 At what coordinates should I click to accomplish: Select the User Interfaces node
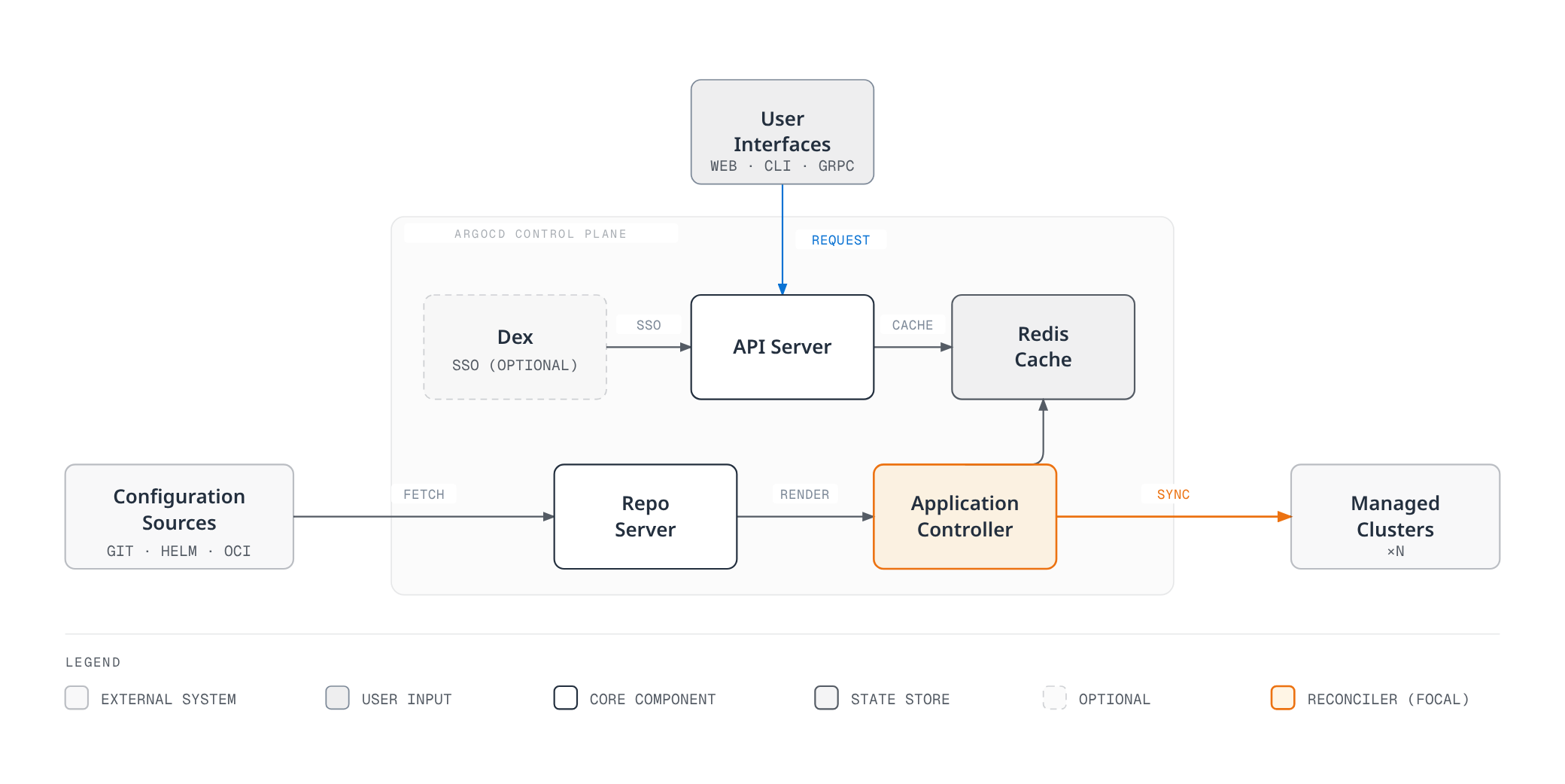point(782,132)
